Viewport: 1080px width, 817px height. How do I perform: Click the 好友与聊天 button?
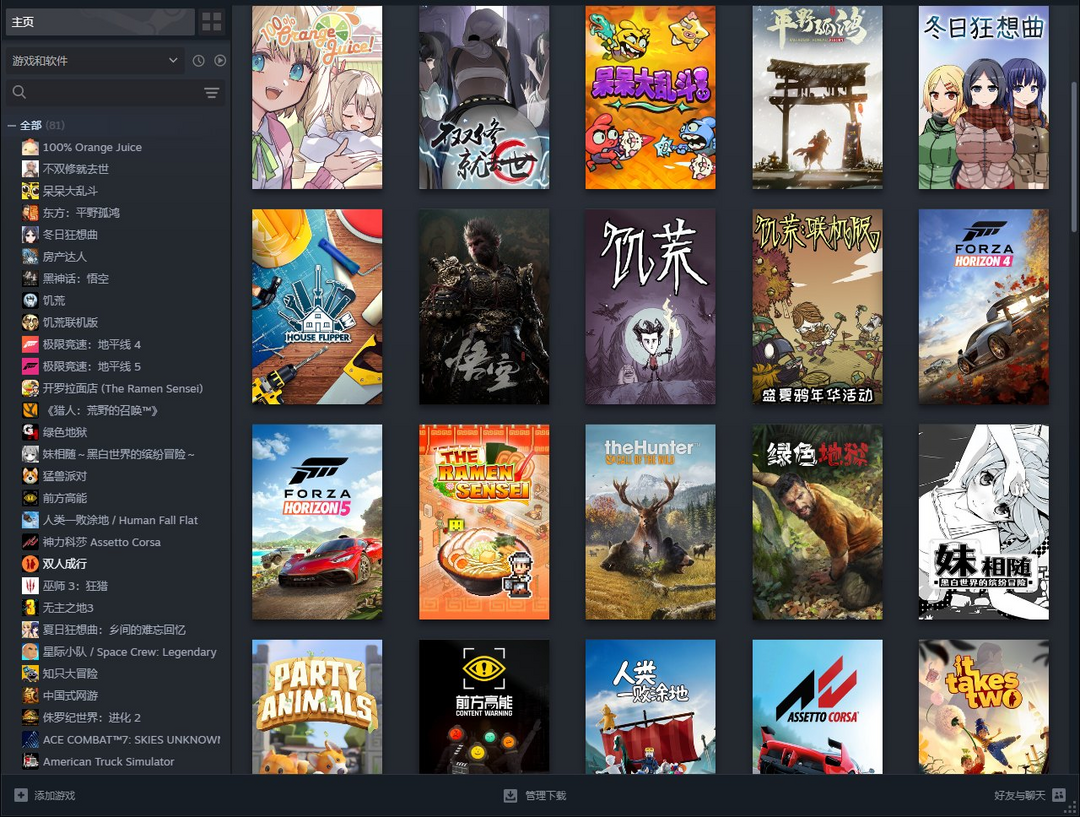pos(1030,795)
